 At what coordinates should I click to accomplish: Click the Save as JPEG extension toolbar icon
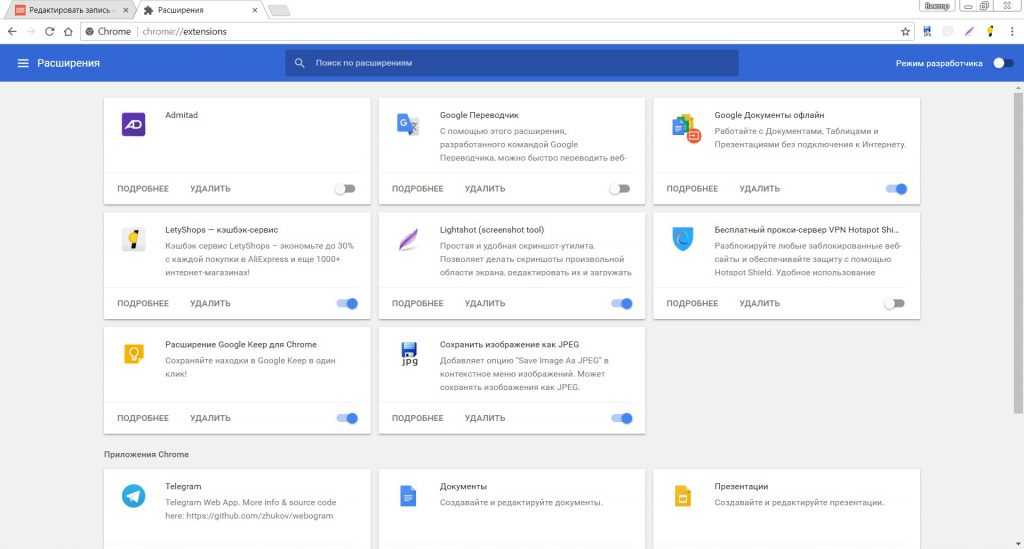928,31
